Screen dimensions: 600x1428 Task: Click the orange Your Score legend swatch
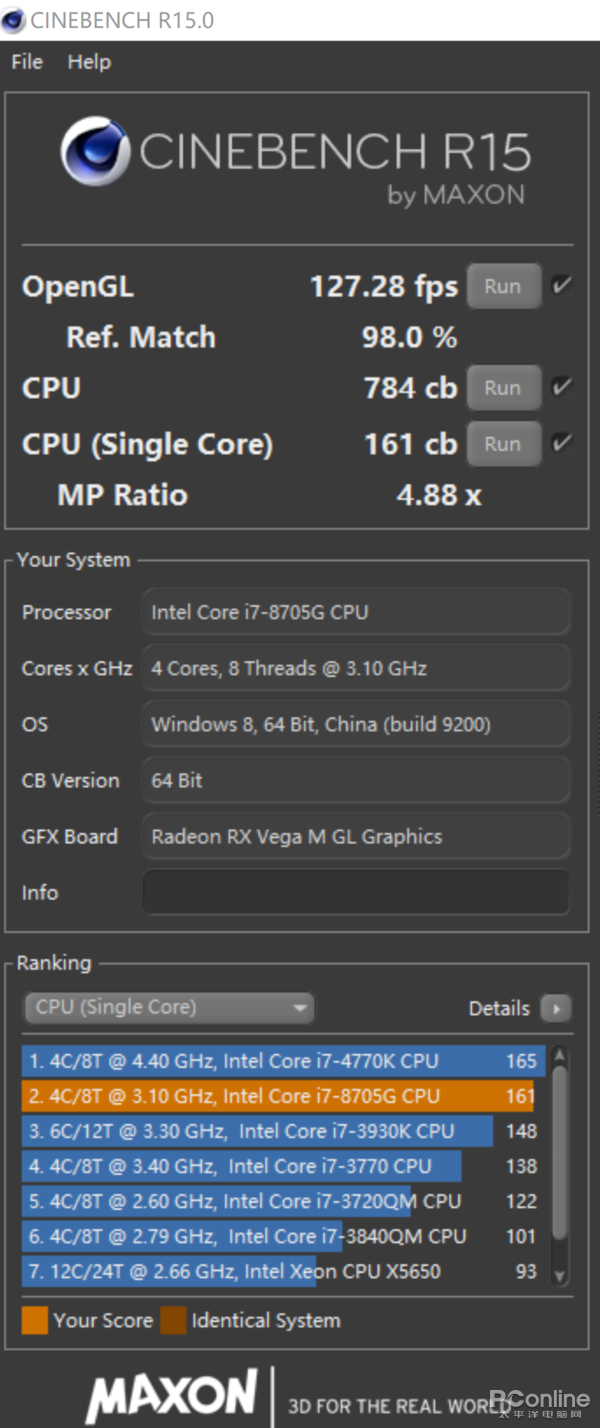click(35, 1320)
